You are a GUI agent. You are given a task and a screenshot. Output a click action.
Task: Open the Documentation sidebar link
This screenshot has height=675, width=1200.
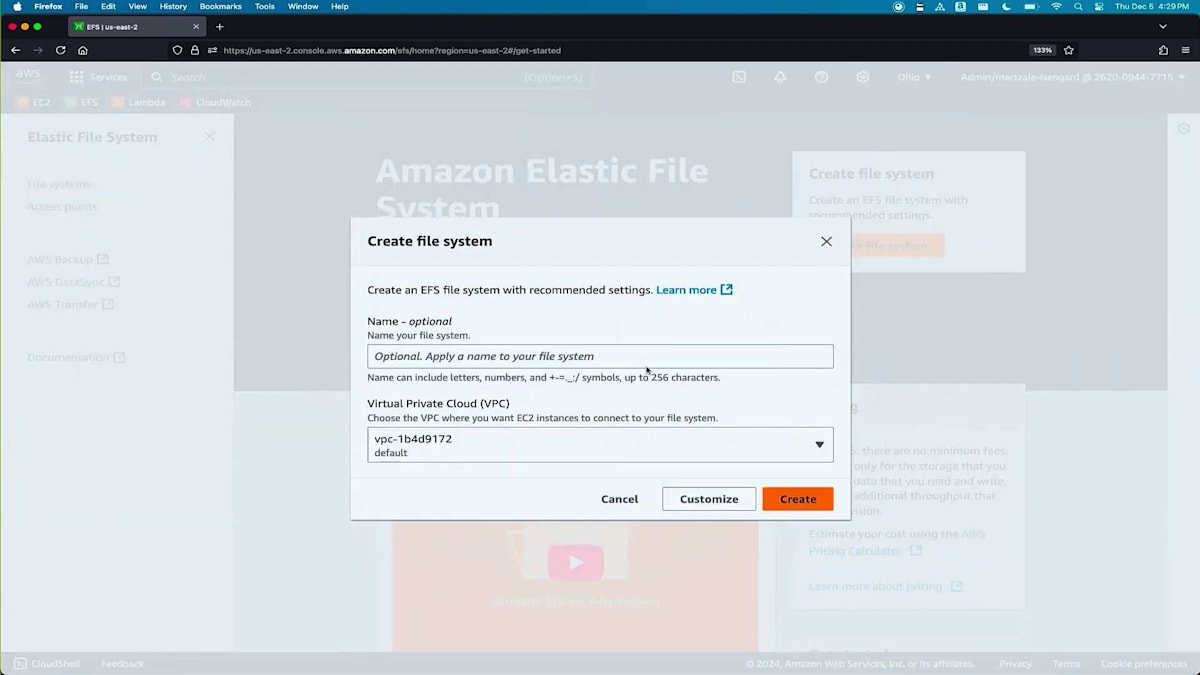76,357
